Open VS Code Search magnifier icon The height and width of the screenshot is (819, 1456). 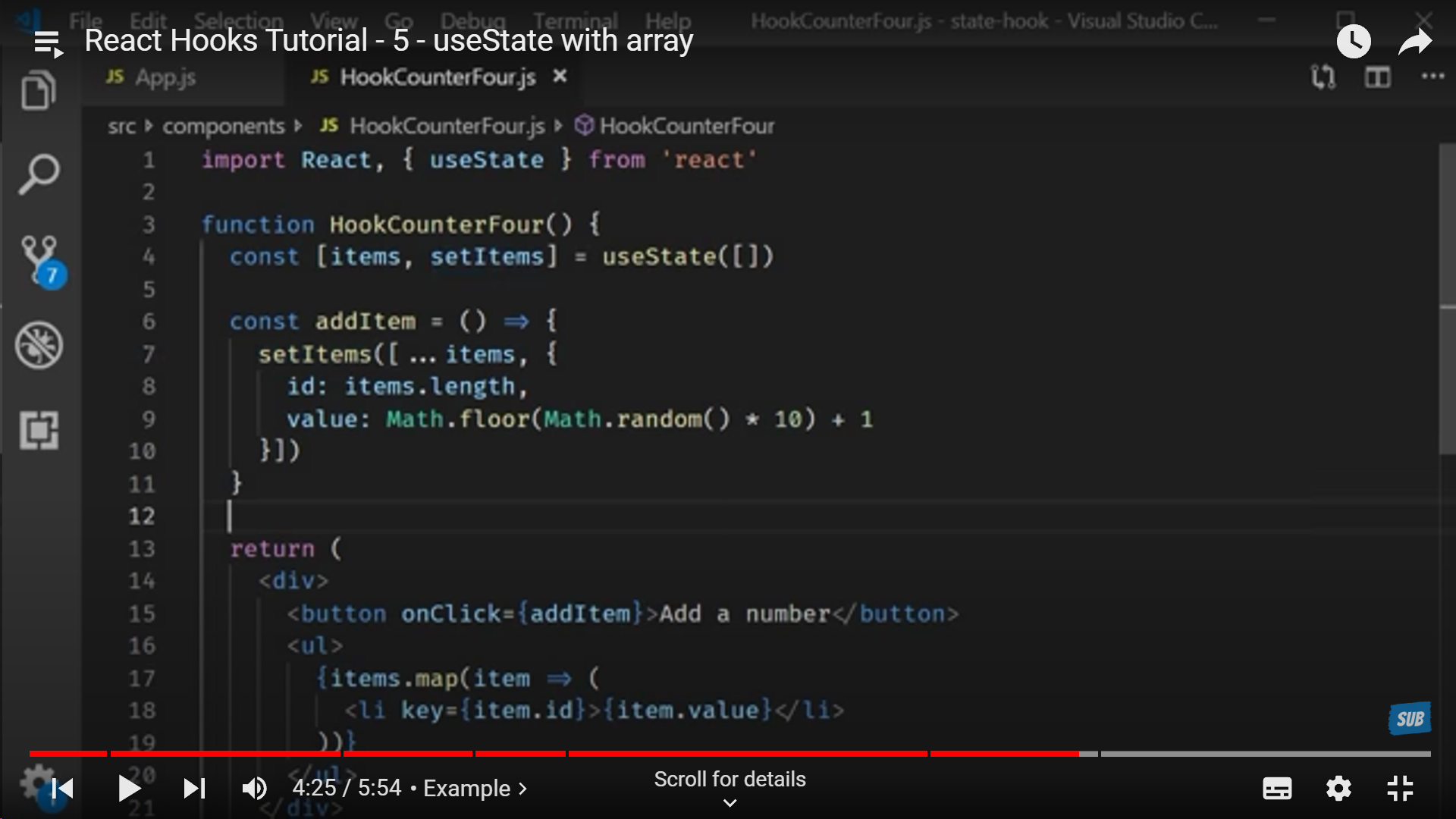(38, 174)
